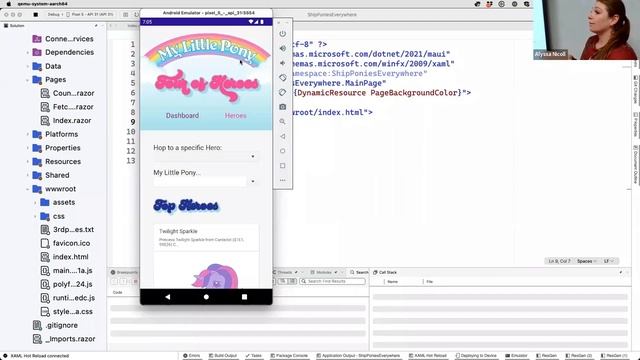Open the Debug configuration selector
640x360 pixels.
coord(54,14)
